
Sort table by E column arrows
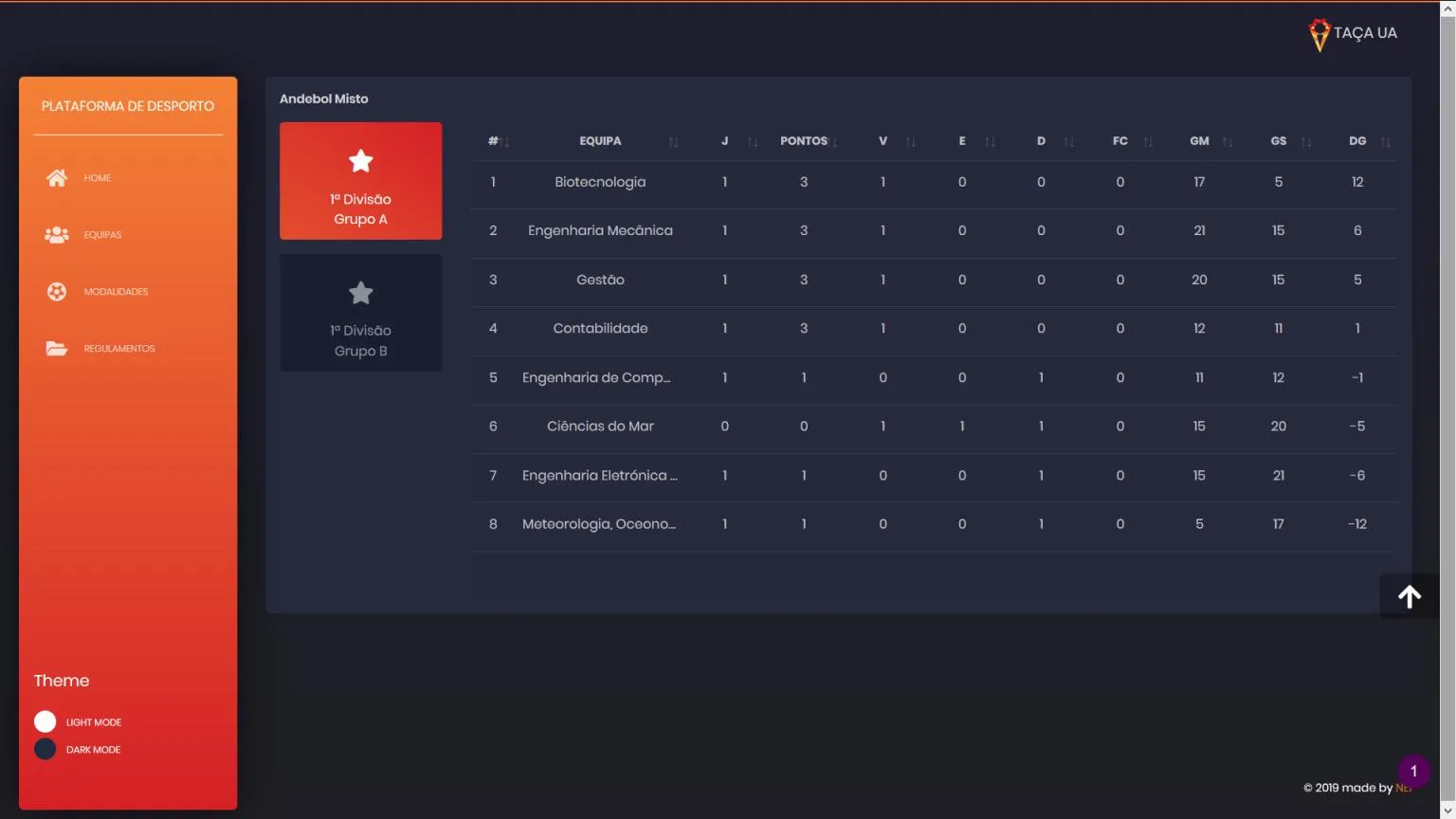991,142
